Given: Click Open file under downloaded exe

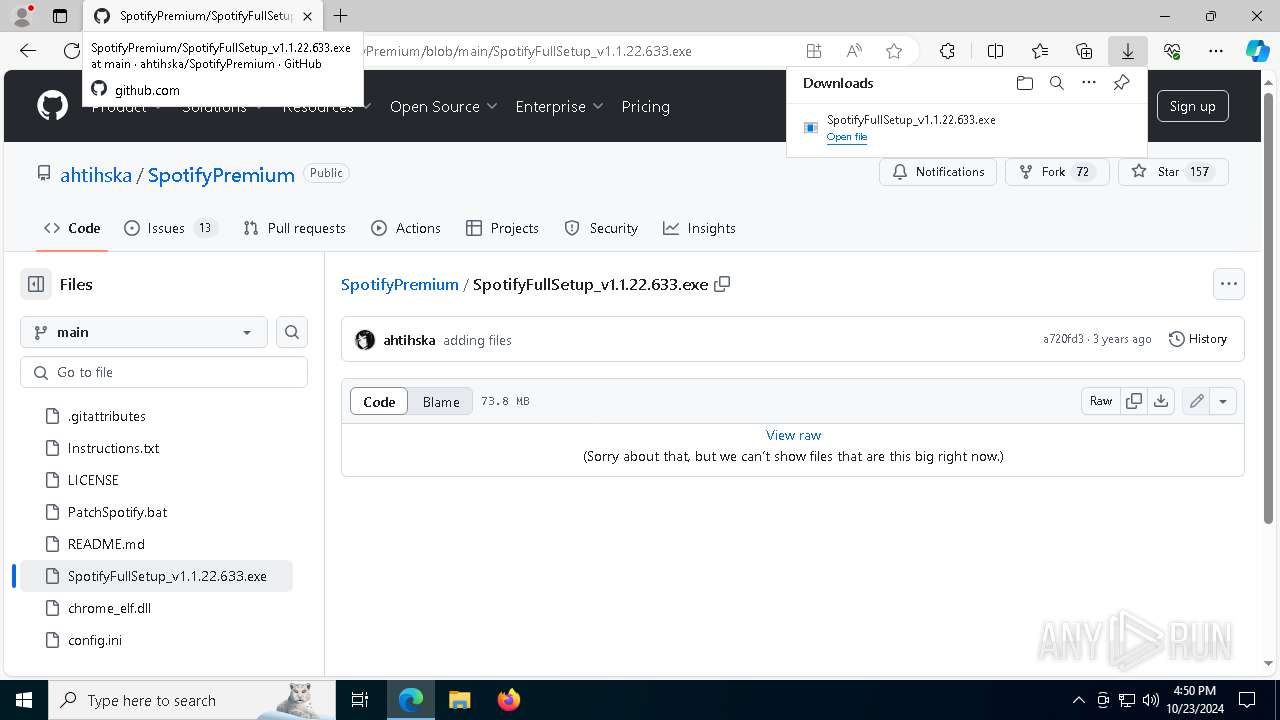Looking at the screenshot, I should (847, 137).
